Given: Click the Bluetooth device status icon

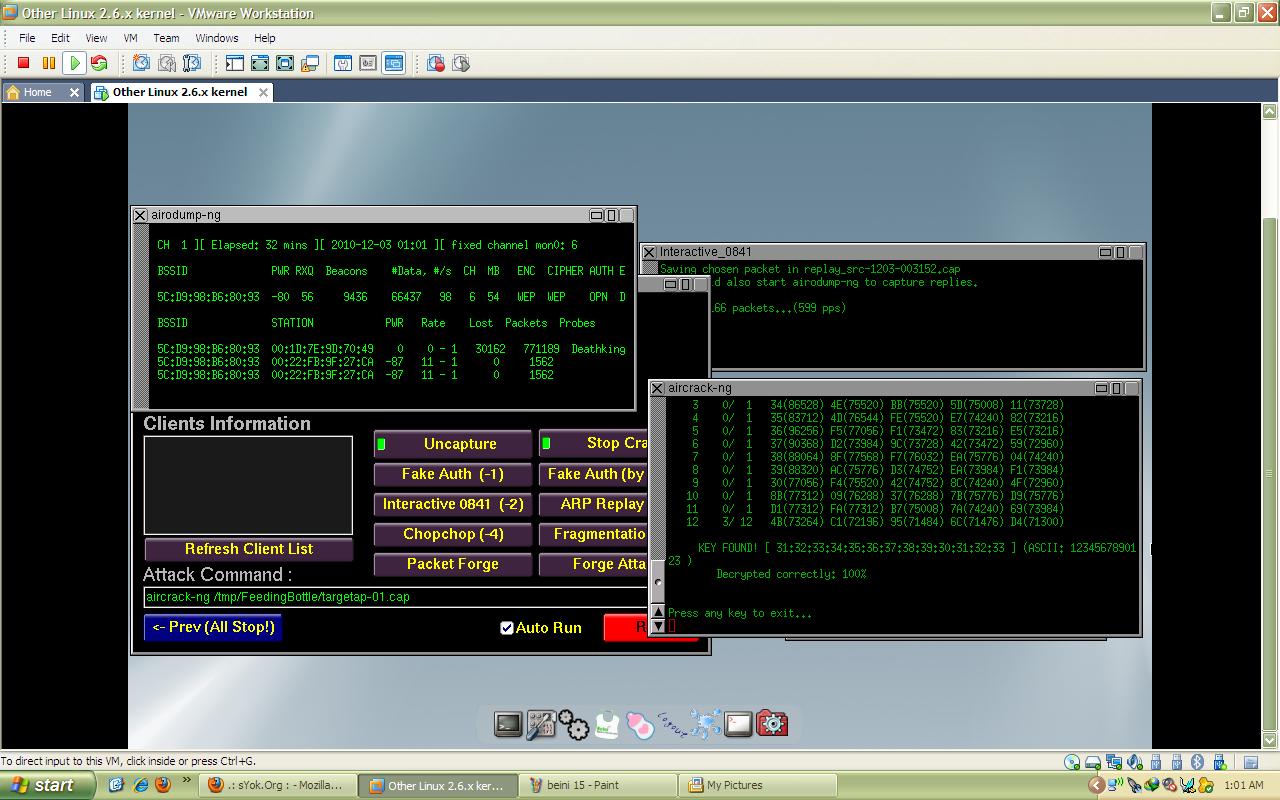Looking at the screenshot, I should pos(1198,763).
